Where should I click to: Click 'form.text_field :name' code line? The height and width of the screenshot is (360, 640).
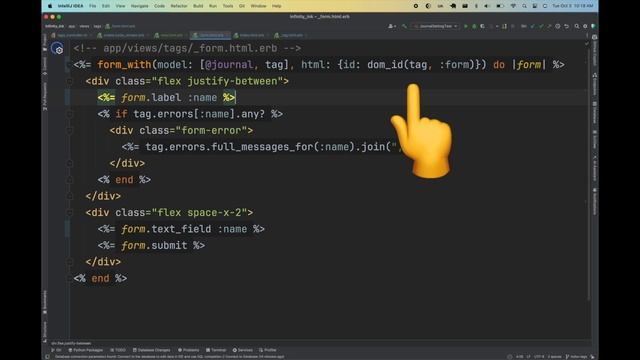(x=181, y=229)
